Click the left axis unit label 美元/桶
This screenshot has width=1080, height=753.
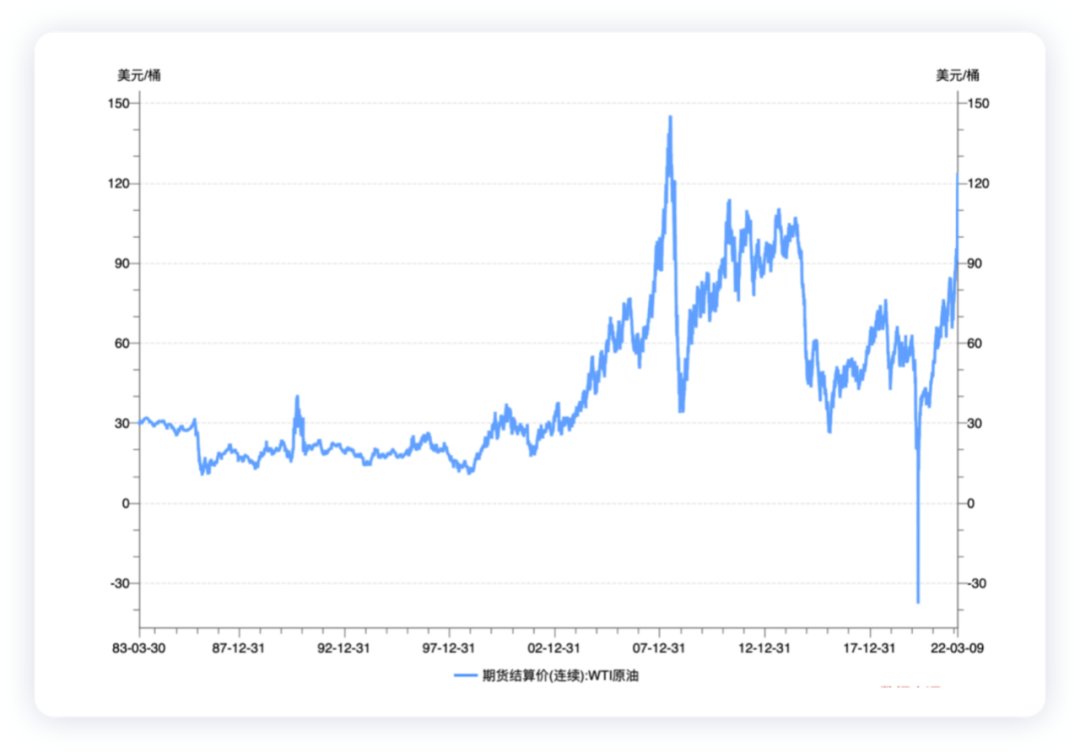tap(139, 75)
